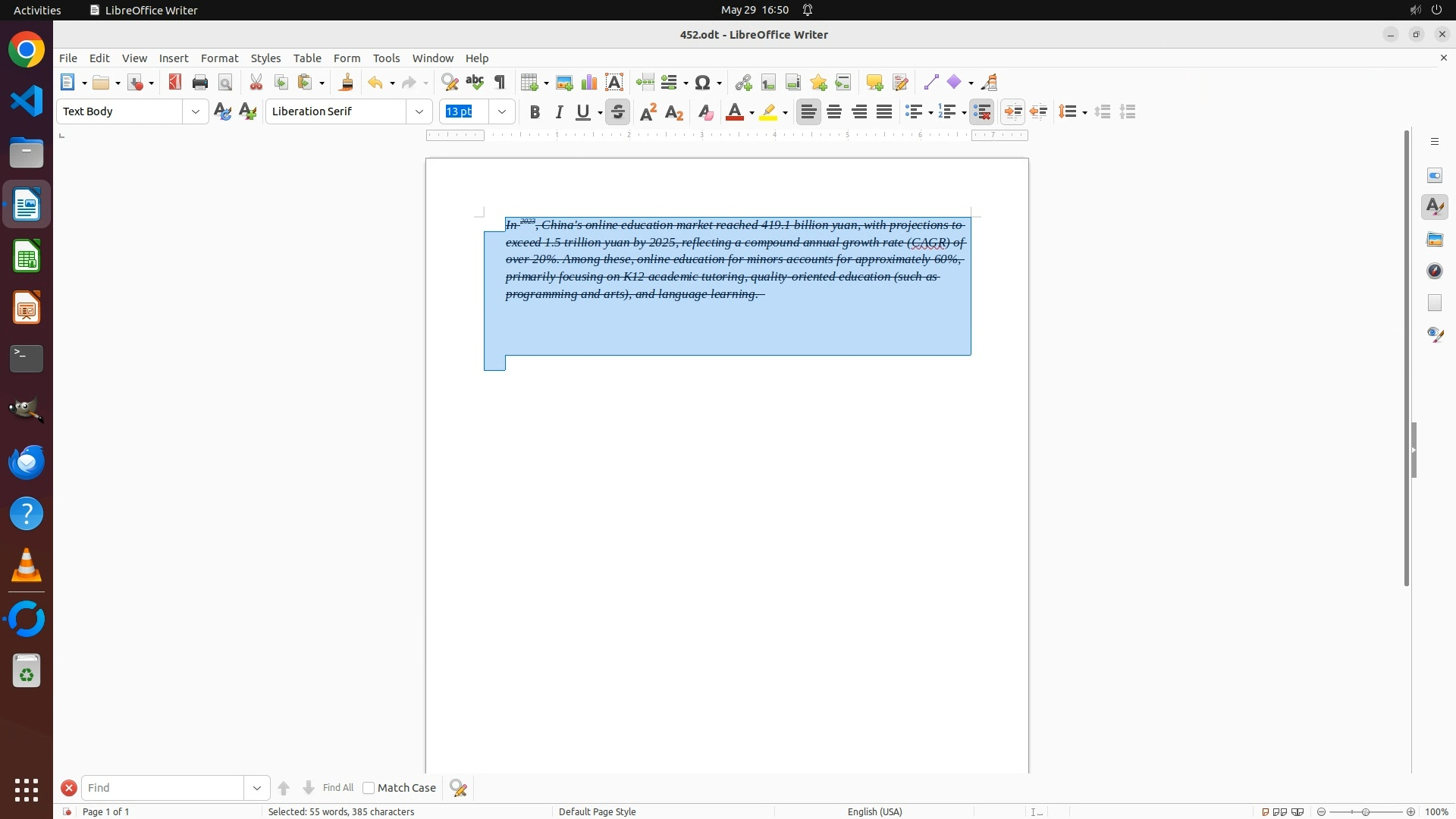
Task: Click the Find All button
Action: point(337,788)
